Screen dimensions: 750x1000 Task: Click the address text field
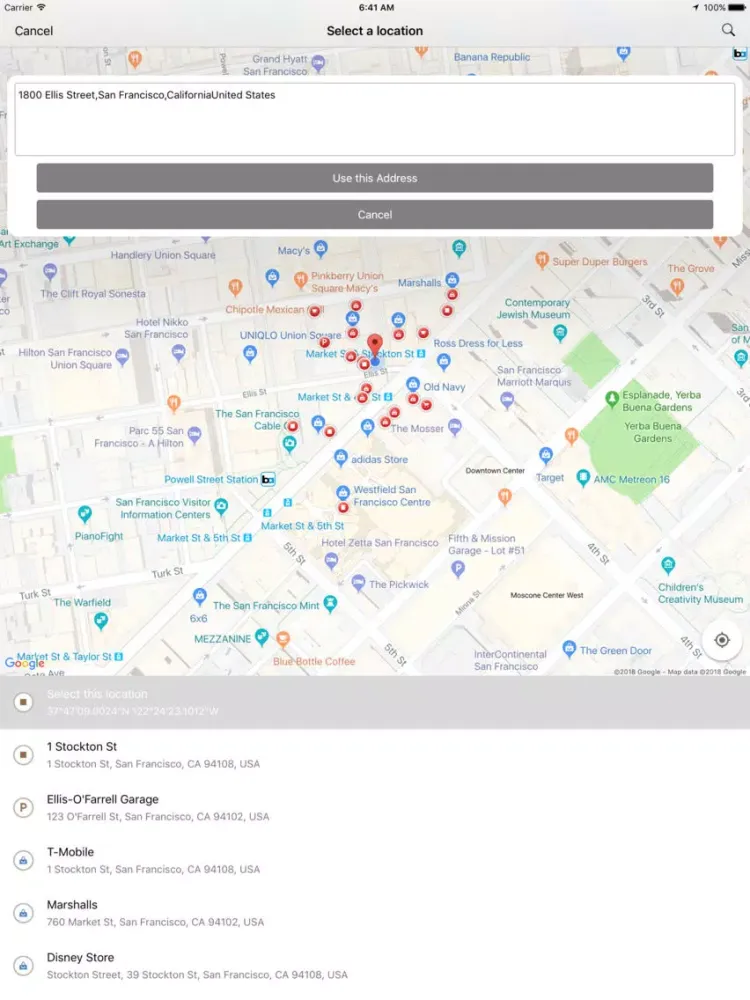pos(375,119)
